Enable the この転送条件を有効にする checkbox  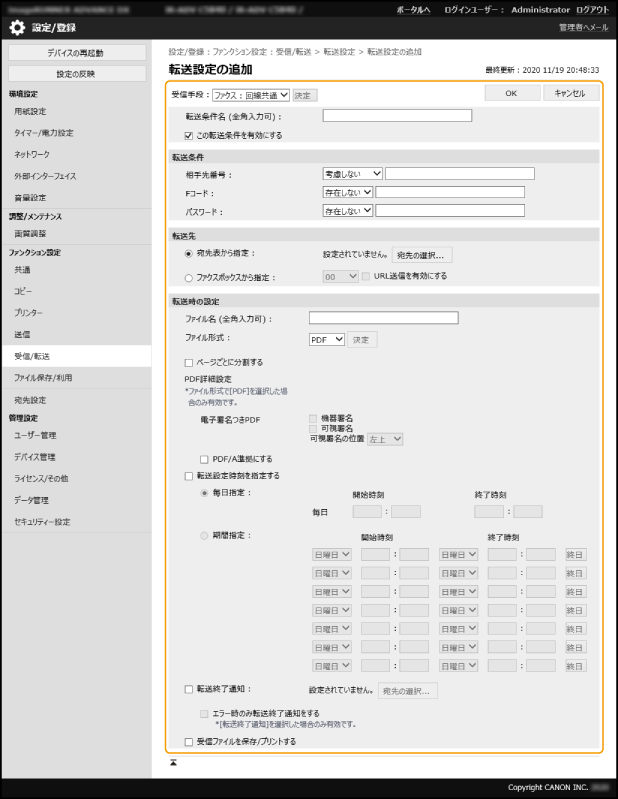click(x=176, y=134)
